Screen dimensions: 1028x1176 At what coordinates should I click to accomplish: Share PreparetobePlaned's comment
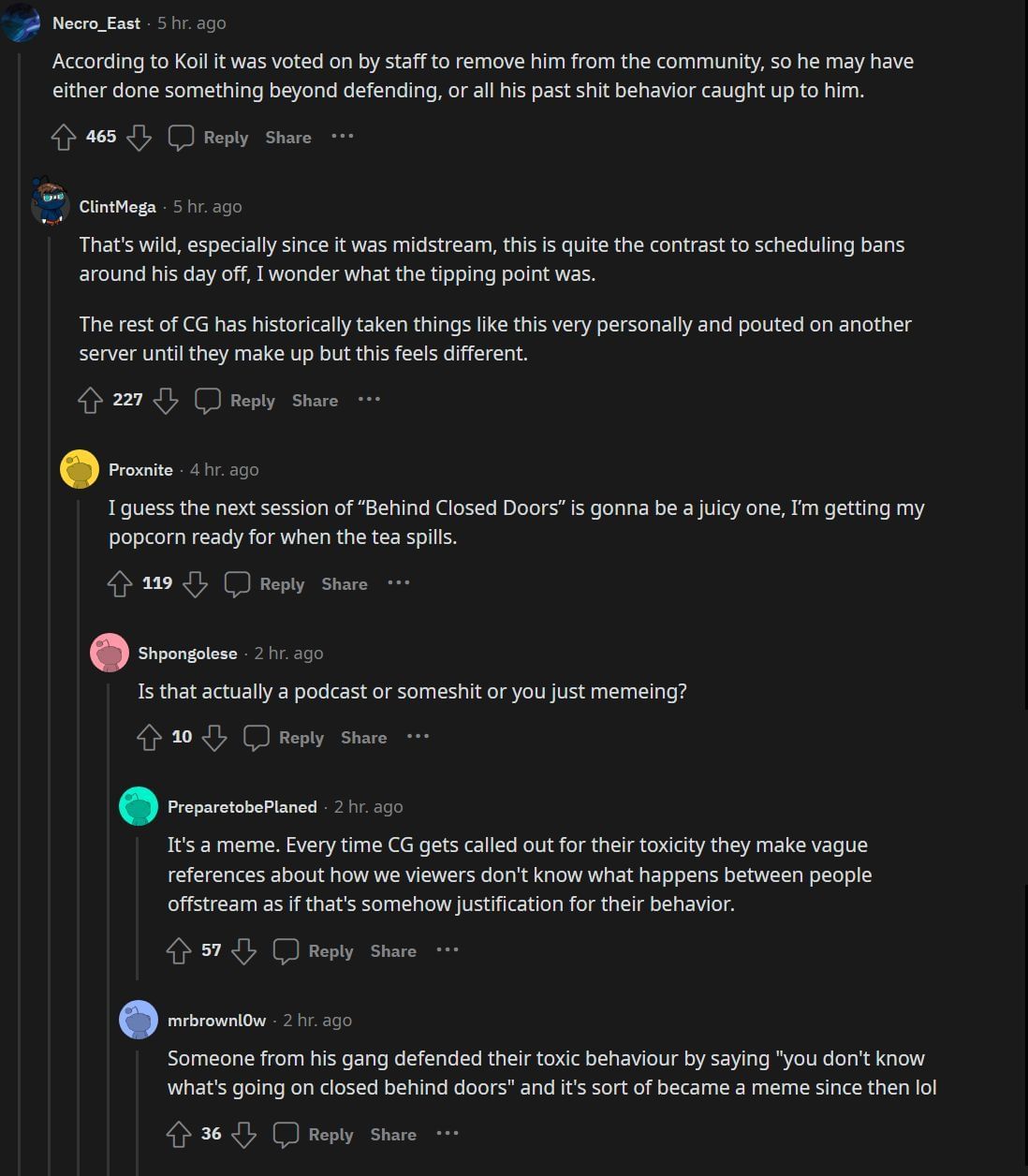point(392,950)
